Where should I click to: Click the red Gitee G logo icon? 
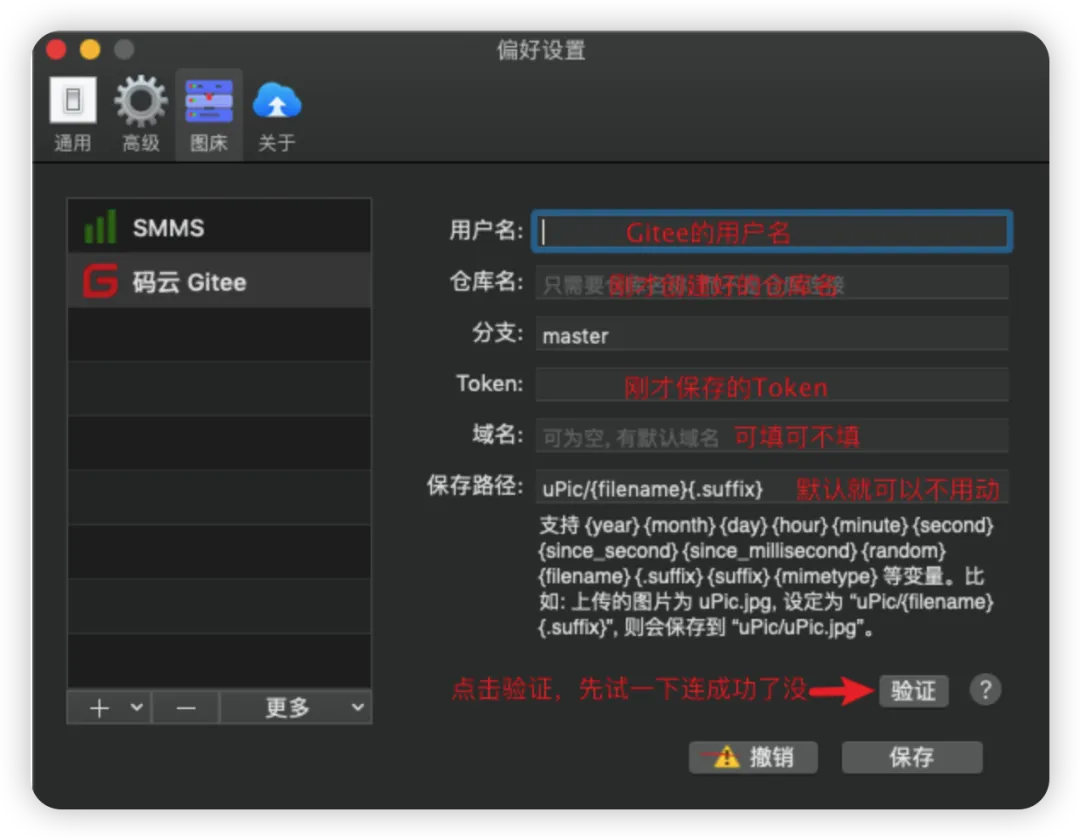101,281
